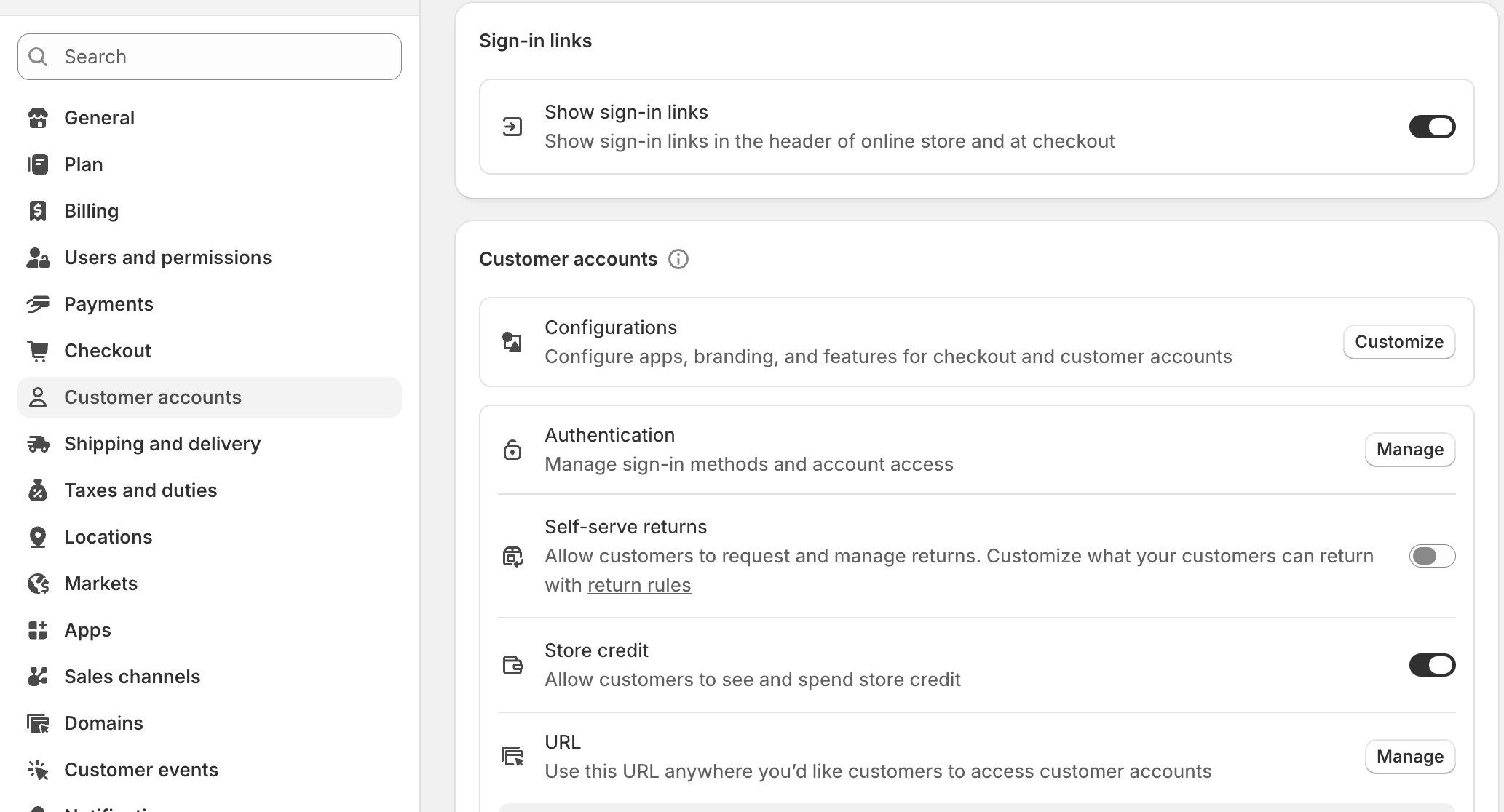Click the Markets globe icon
1504x812 pixels.
pyautogui.click(x=38, y=584)
